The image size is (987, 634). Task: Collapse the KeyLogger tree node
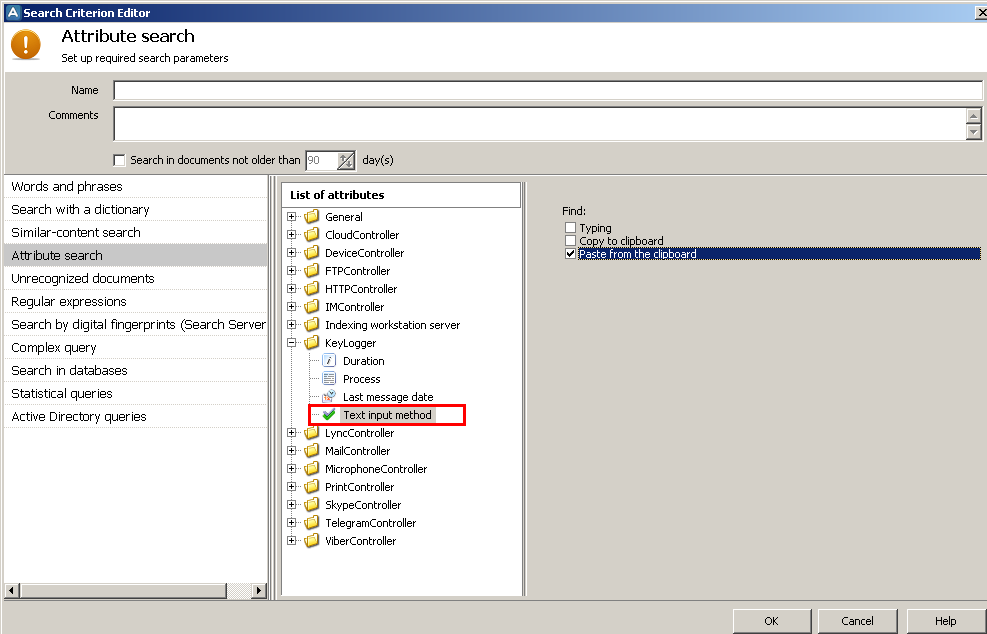click(x=291, y=343)
